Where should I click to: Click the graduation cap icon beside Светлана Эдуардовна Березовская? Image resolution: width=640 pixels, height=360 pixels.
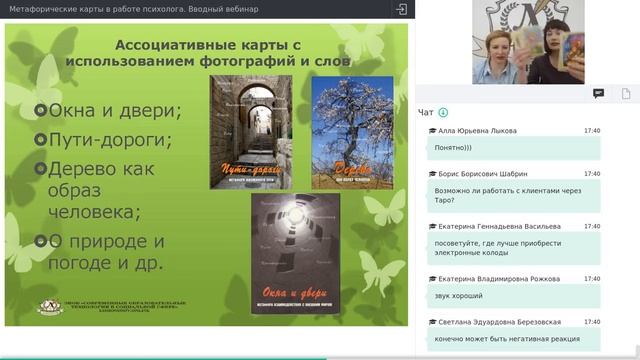pos(432,322)
